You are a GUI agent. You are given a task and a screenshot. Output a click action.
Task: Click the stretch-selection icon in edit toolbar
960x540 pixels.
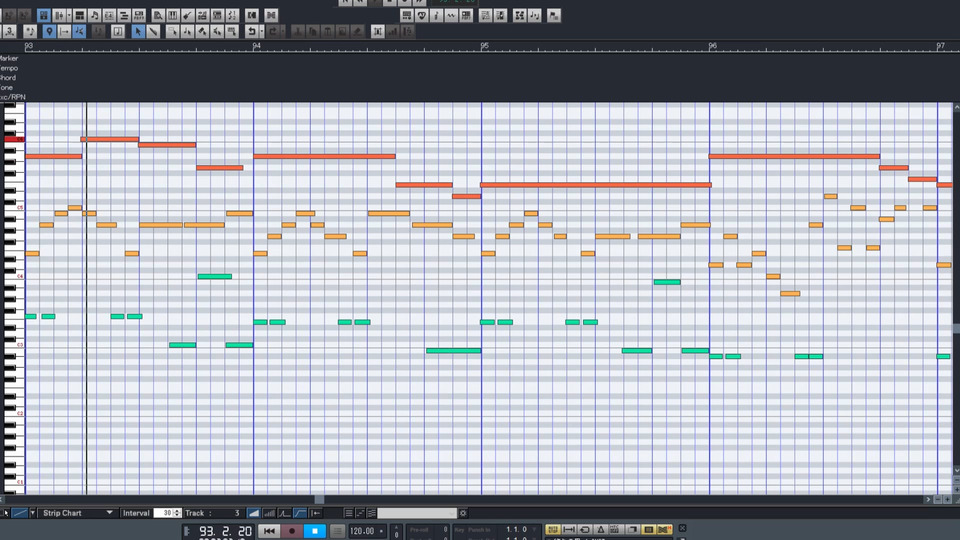378,31
